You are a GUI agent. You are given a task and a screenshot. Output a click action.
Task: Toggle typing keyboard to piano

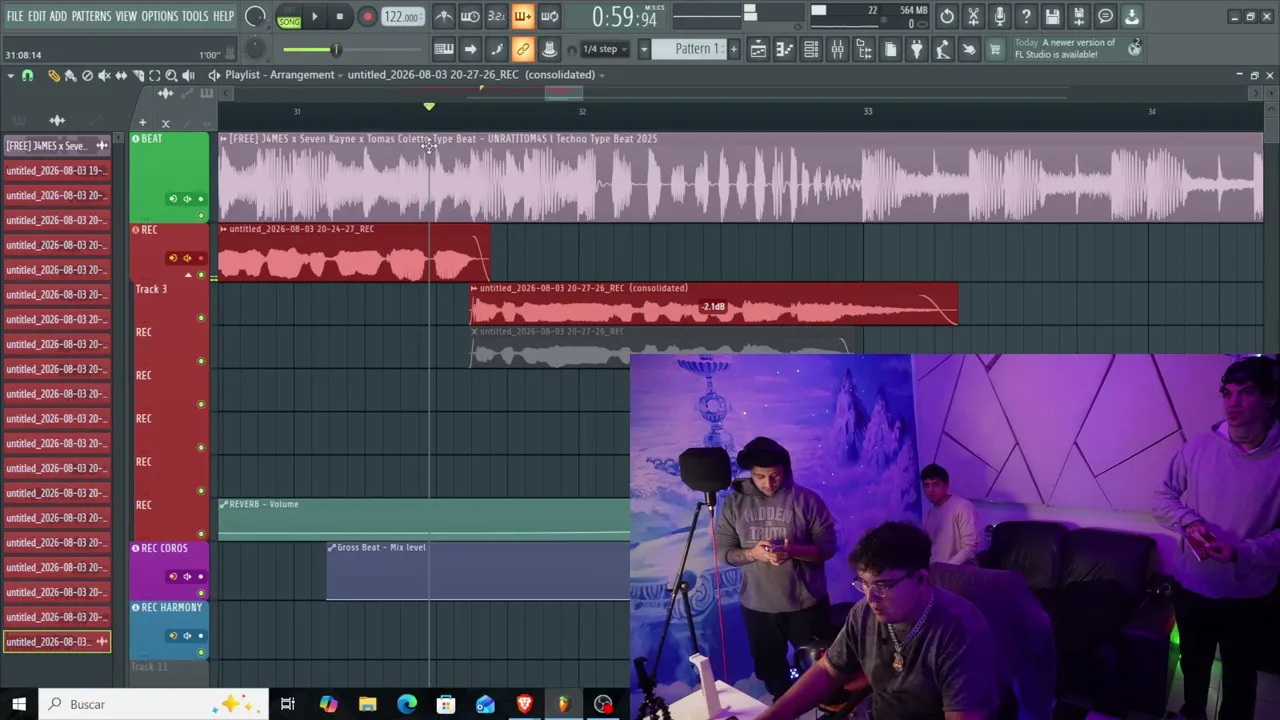tap(444, 49)
